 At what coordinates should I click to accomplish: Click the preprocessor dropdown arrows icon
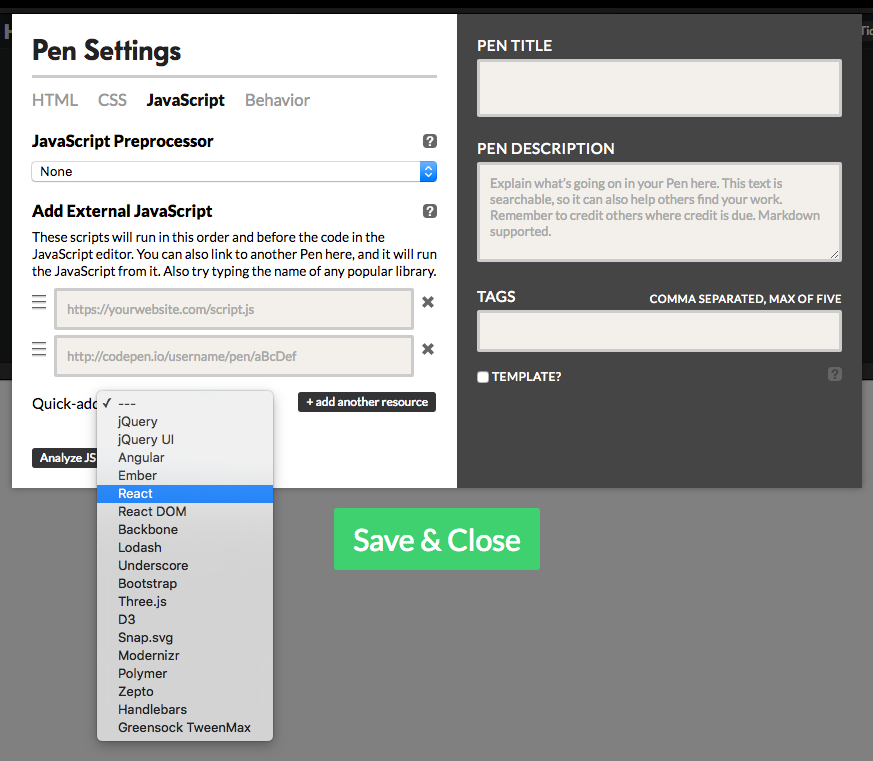point(429,171)
